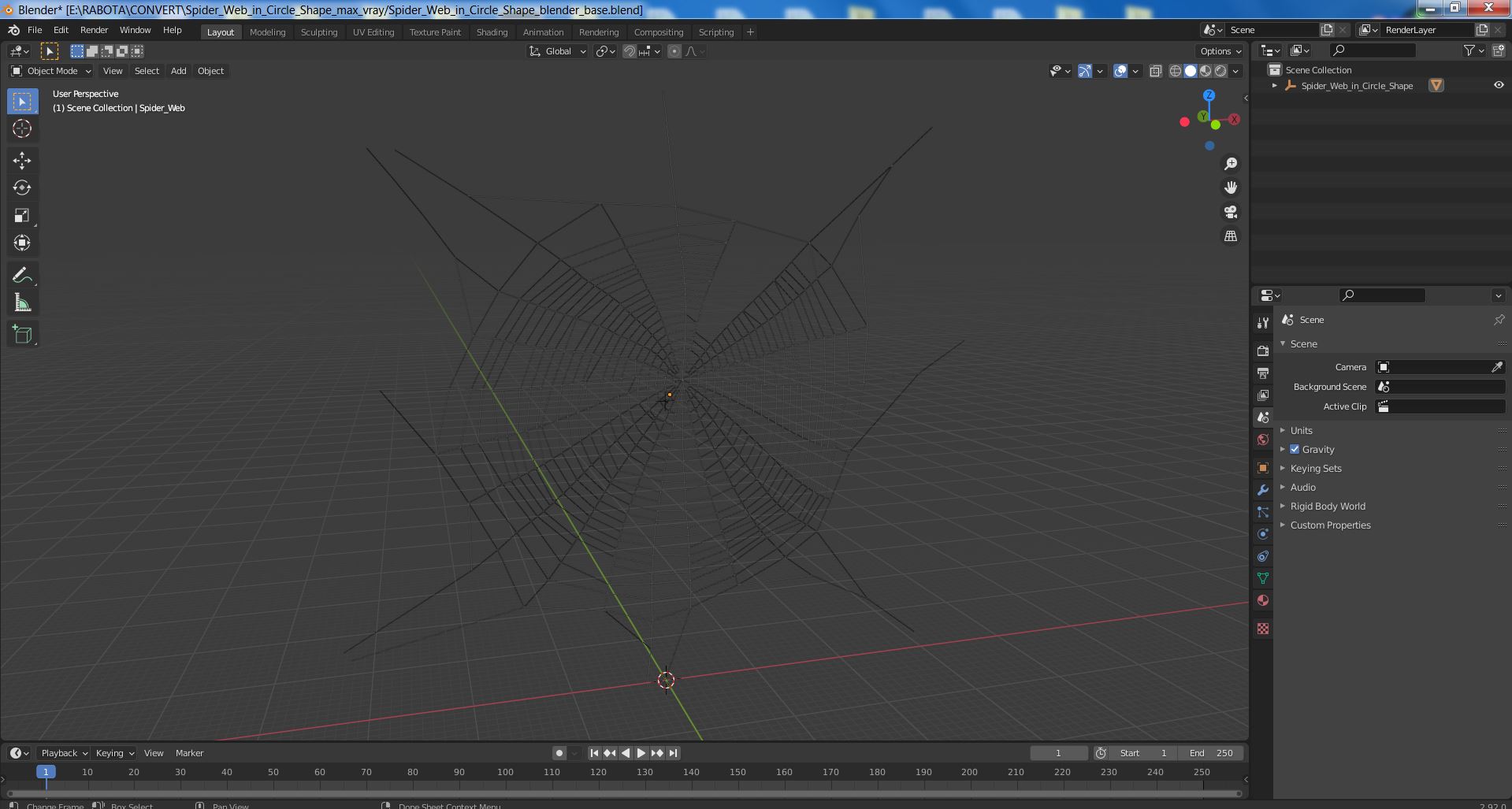Screen dimensions: 1512x809
Task: Click the blue Z axis gizmo
Action: [x=1209, y=95]
